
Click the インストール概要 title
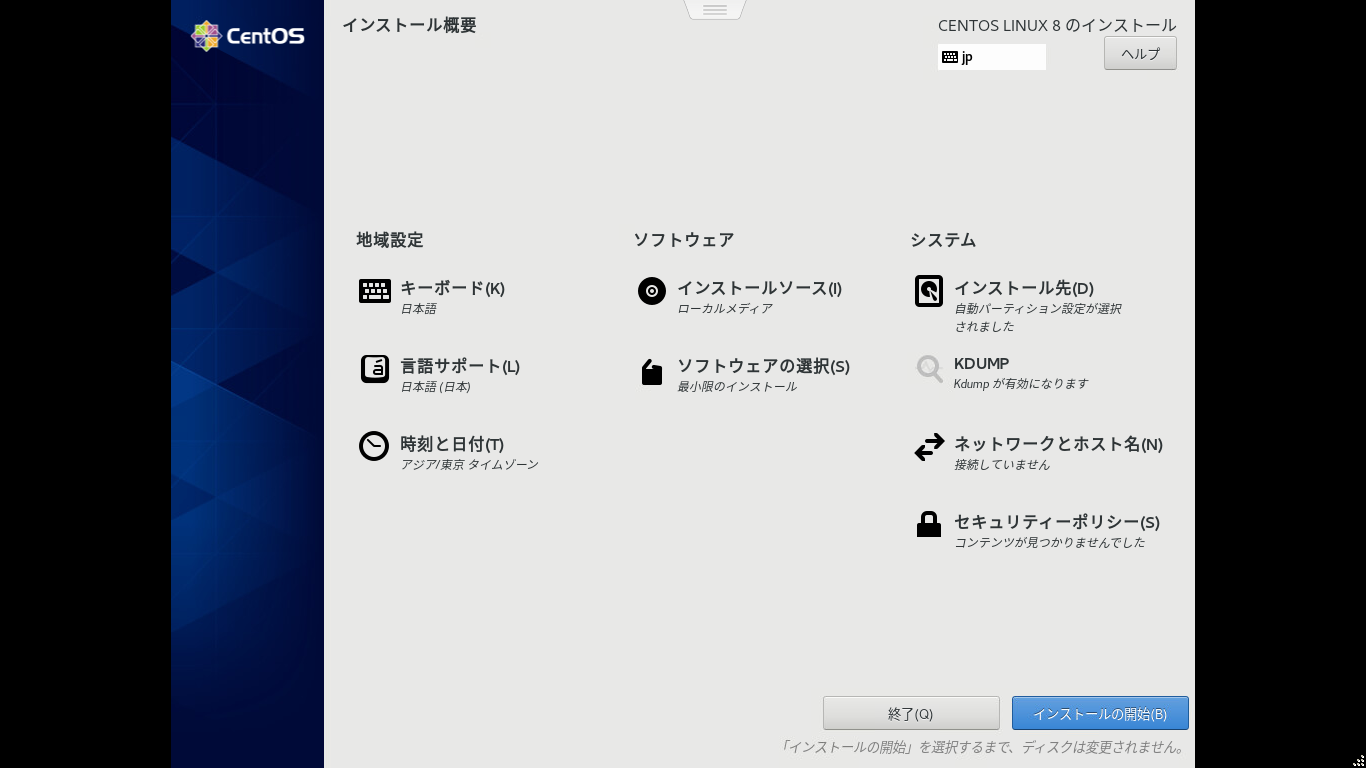point(409,25)
